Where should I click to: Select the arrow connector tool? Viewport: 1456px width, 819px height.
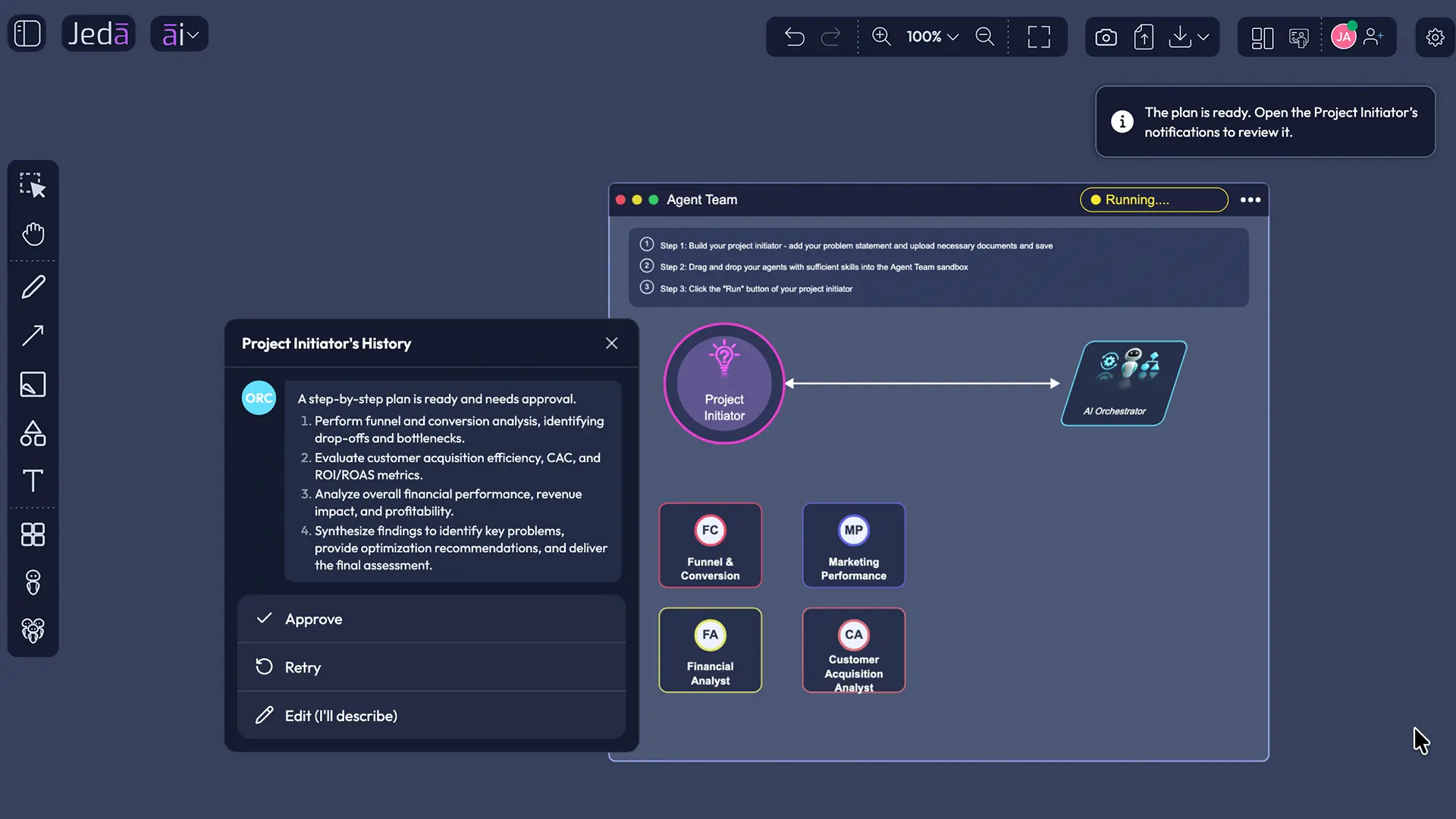coord(33,335)
